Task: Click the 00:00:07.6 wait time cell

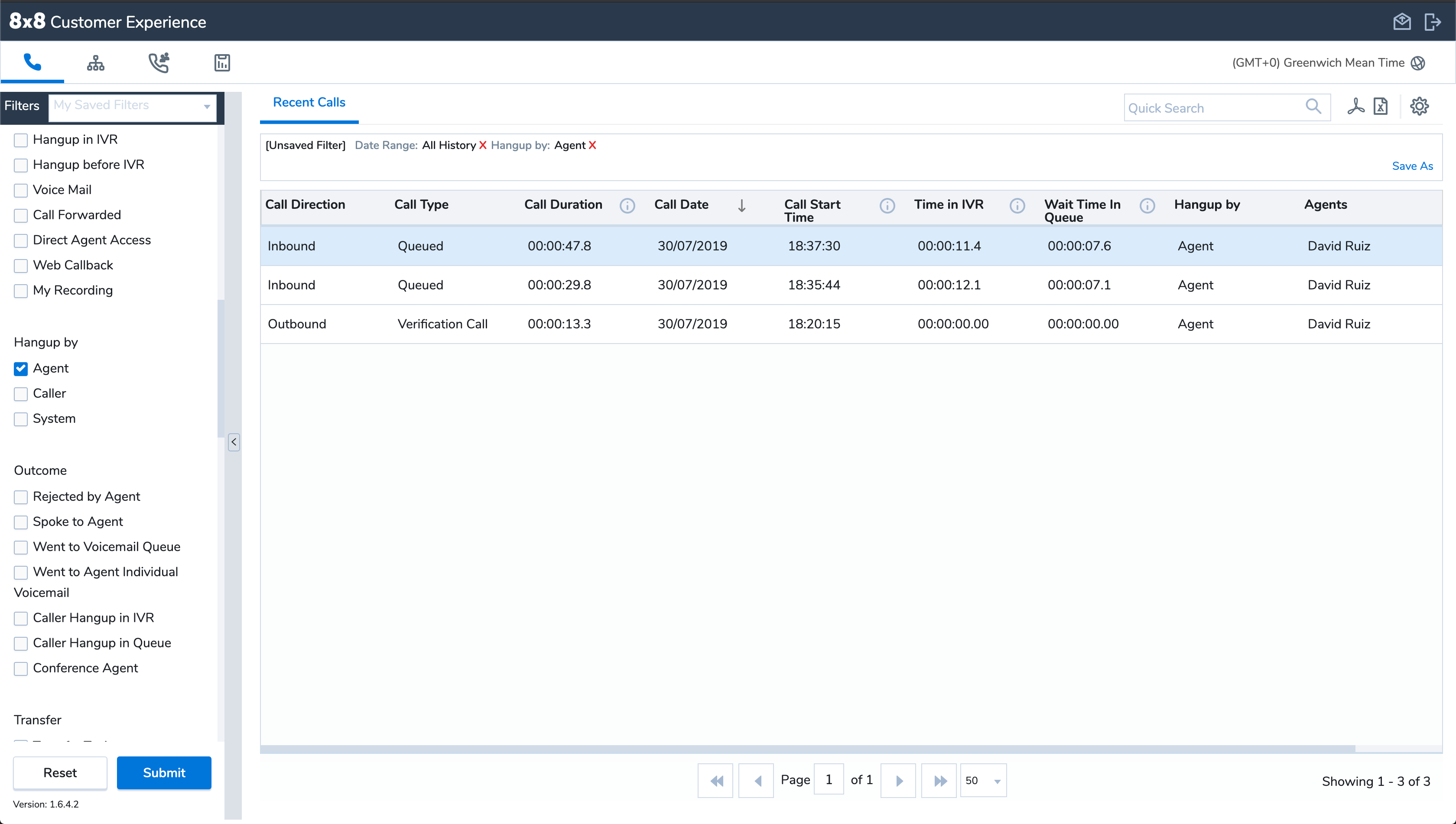Action: [x=1079, y=246]
